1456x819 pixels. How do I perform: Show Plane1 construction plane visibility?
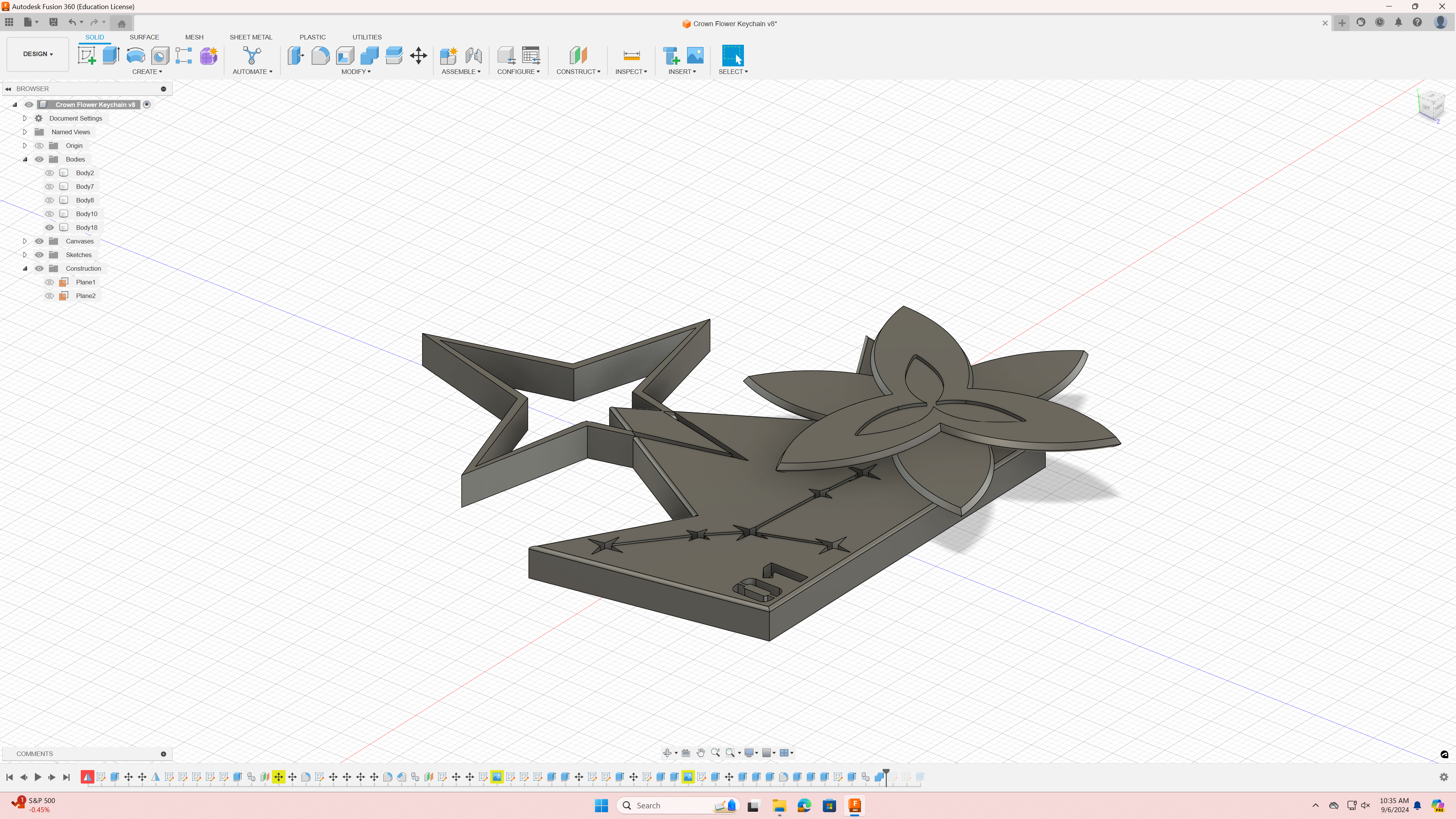pos(50,282)
